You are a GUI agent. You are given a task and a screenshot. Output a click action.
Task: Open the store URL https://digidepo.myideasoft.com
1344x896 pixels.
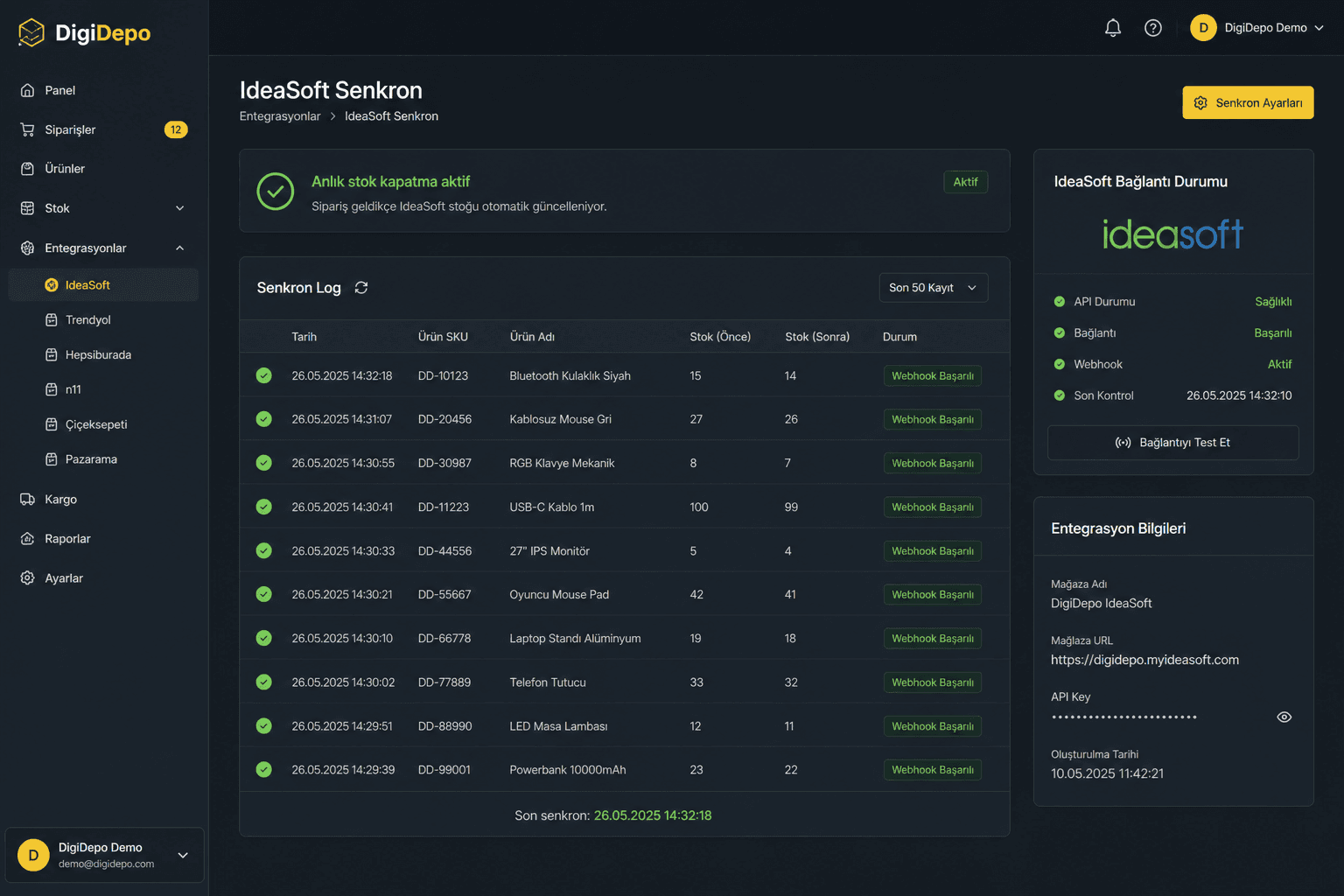point(1144,660)
